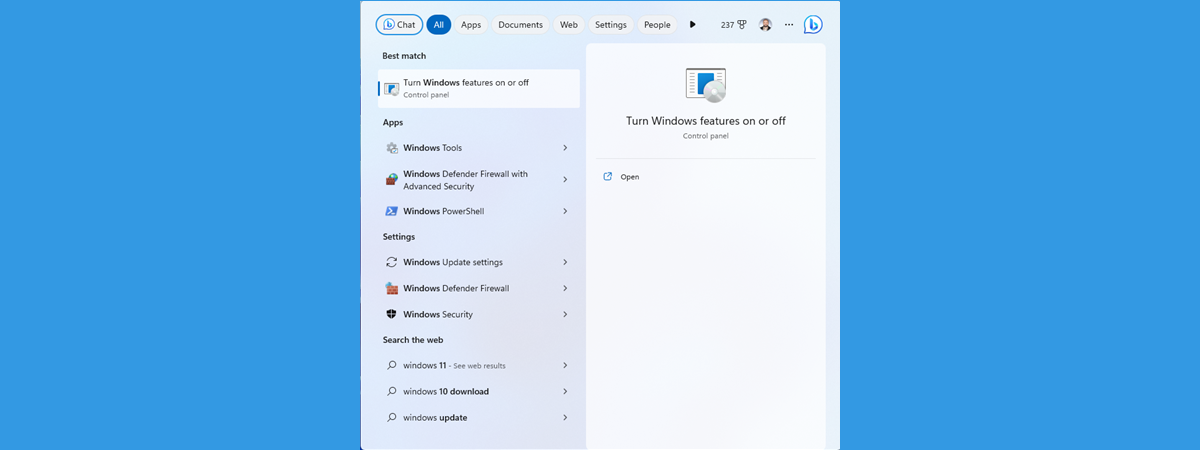Expand the windows 10 download chevron
Image resolution: width=1200 pixels, height=450 pixels.
point(565,392)
